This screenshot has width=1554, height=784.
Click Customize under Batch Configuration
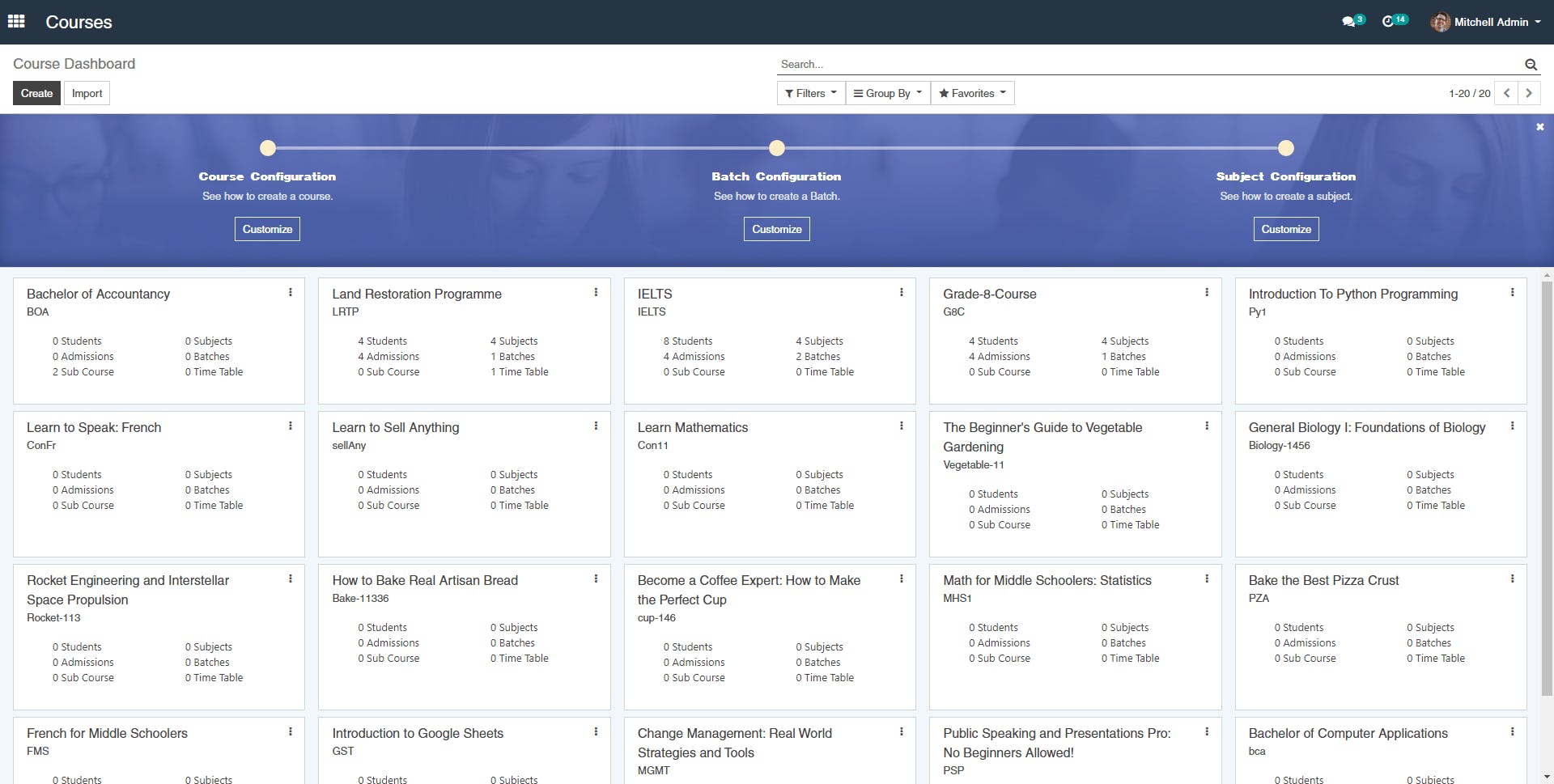(776, 229)
